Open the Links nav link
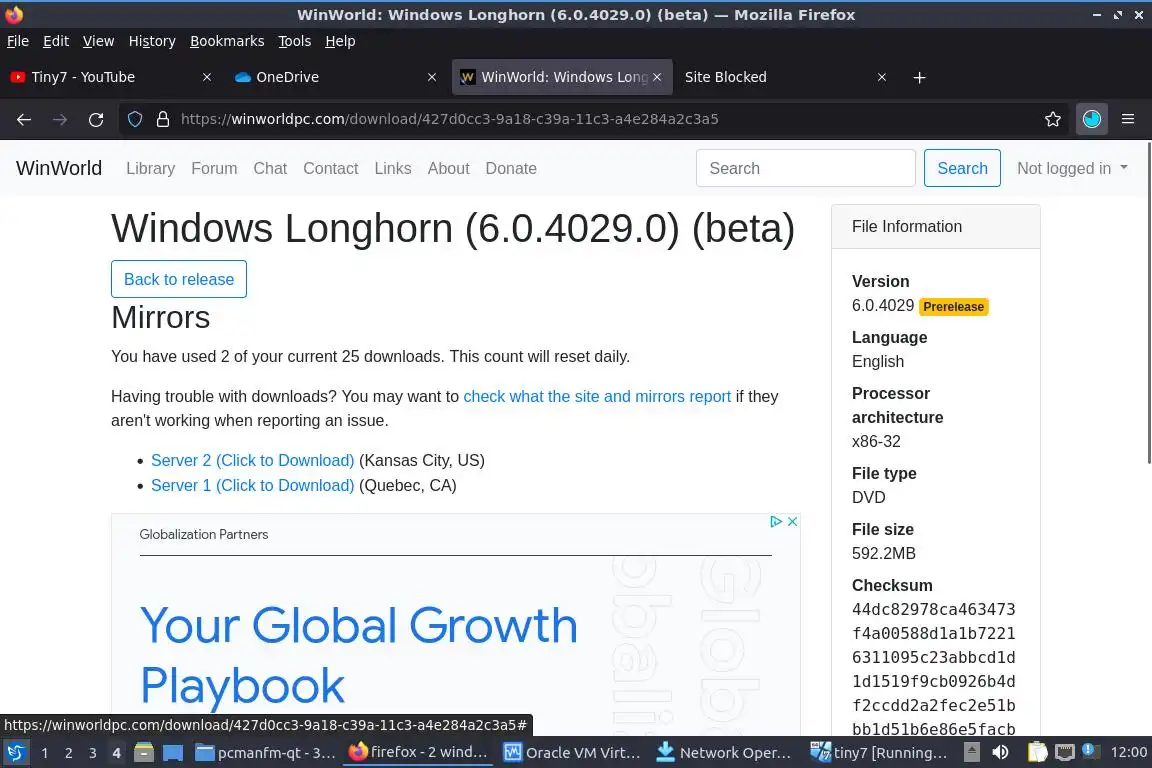This screenshot has height=768, width=1152. coord(393,168)
